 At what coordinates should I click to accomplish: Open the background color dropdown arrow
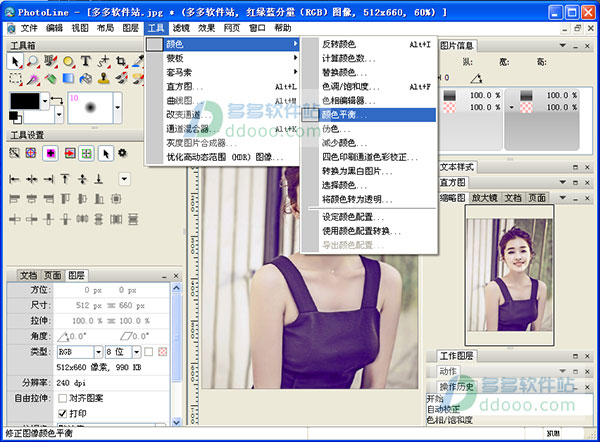pyautogui.click(x=59, y=114)
